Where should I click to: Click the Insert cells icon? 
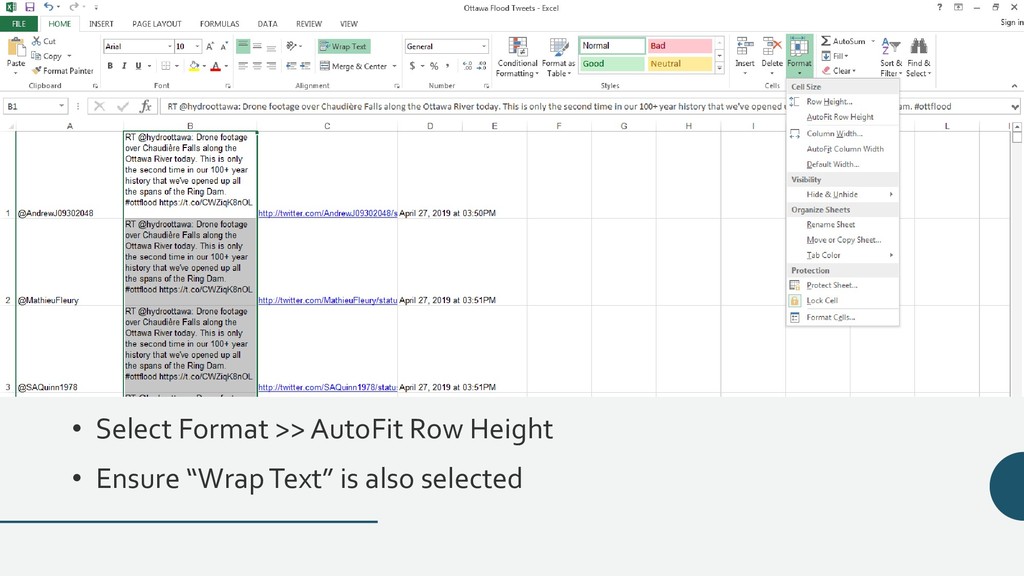click(x=745, y=47)
